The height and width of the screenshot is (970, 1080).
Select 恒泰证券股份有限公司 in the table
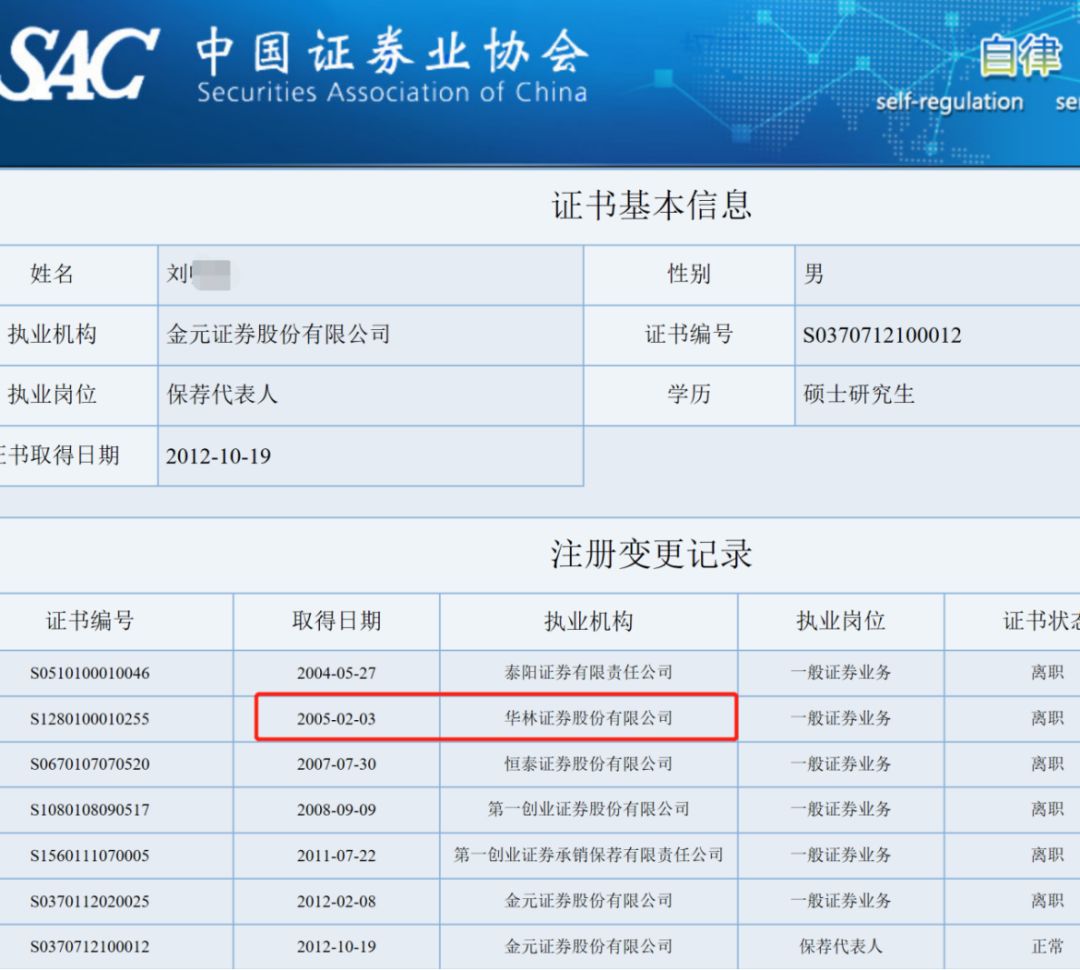(x=589, y=763)
